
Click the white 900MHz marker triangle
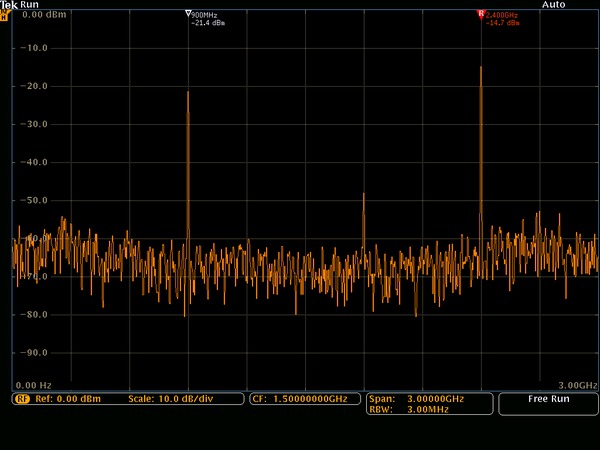[188, 15]
